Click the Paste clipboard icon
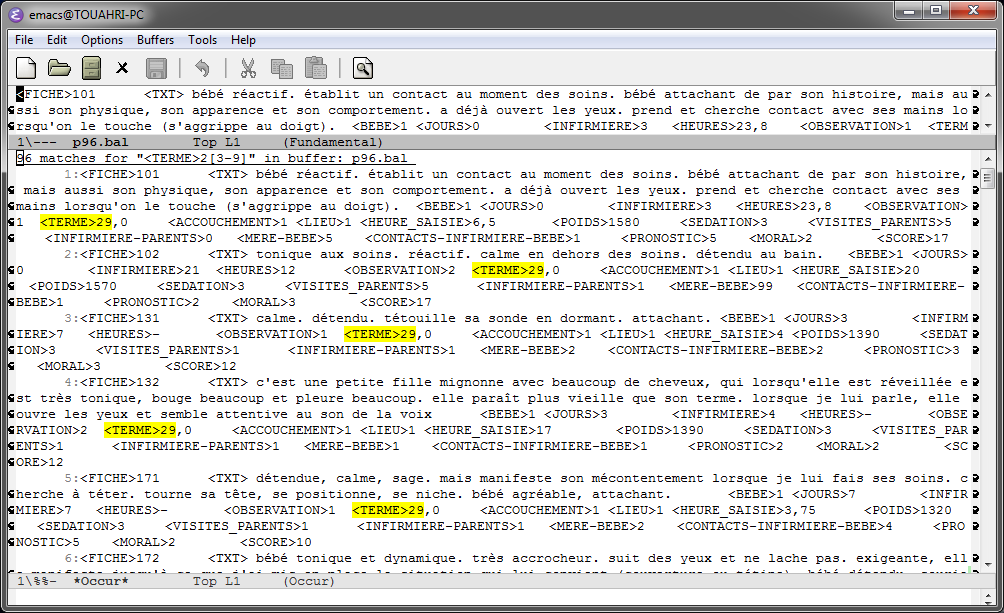Screen dimensions: 1004x613 pyautogui.click(x=315, y=68)
